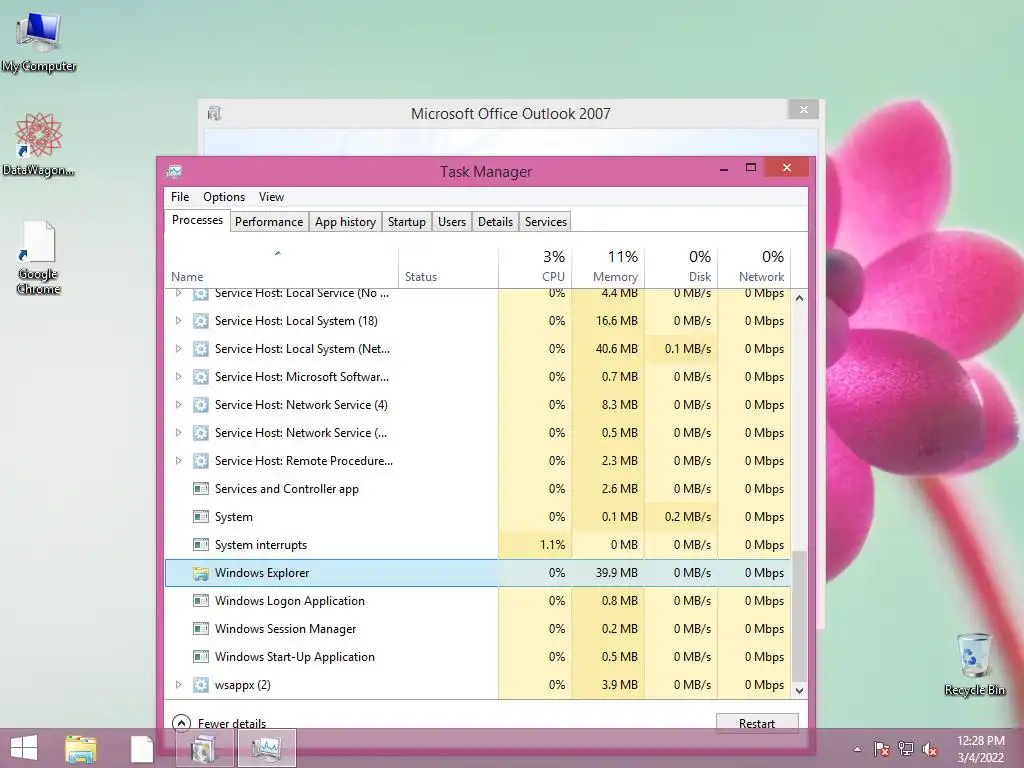
Task: Switch to the Services tab
Action: 546,221
